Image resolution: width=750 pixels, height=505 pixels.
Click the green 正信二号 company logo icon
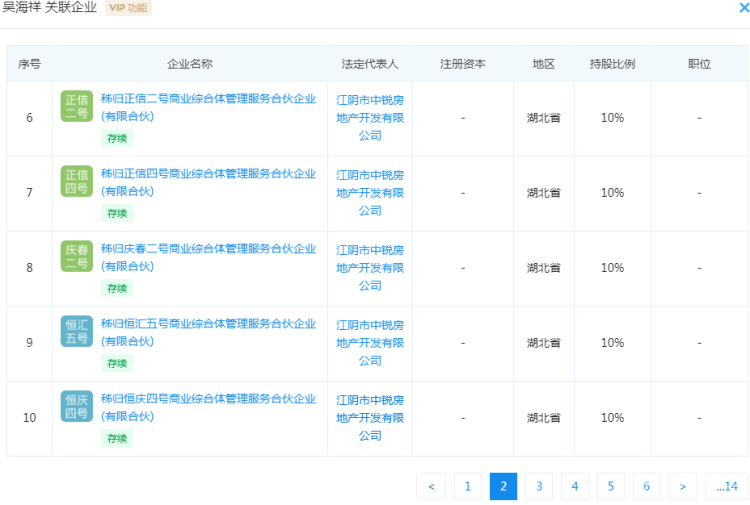point(77,106)
